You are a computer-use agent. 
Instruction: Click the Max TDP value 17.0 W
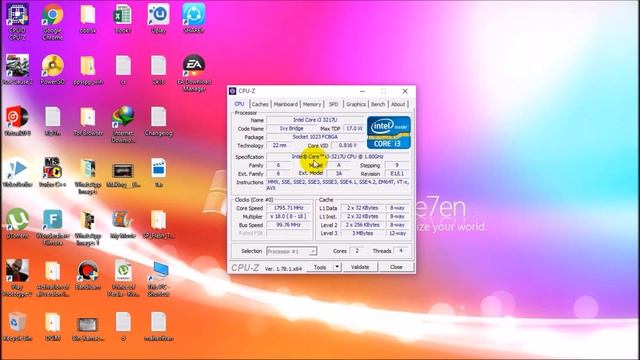click(354, 129)
